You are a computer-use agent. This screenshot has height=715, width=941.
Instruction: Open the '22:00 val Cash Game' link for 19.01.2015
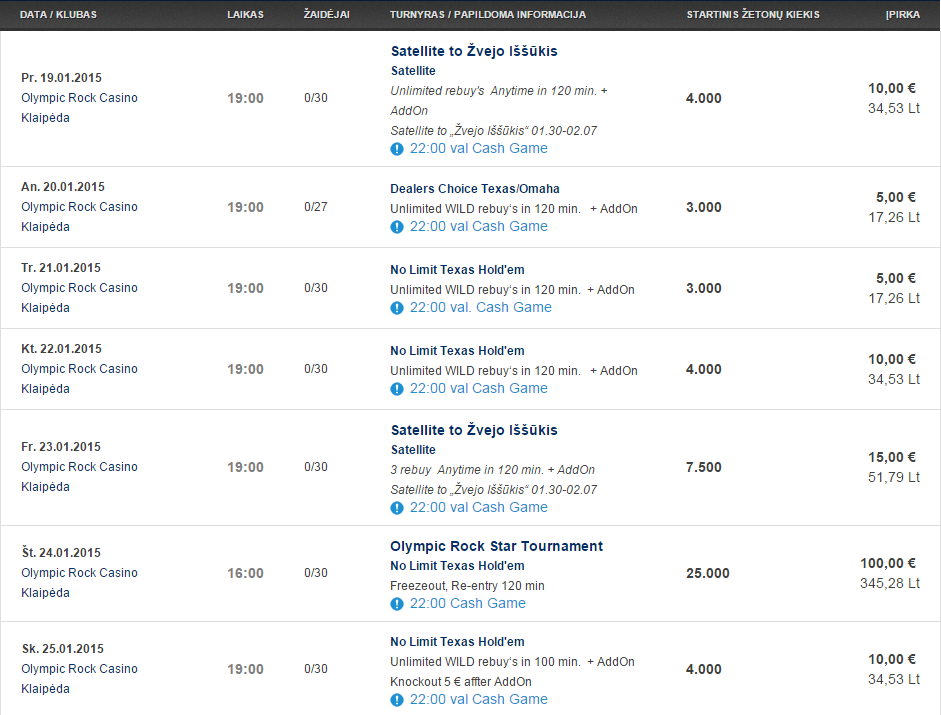pyautogui.click(x=478, y=148)
